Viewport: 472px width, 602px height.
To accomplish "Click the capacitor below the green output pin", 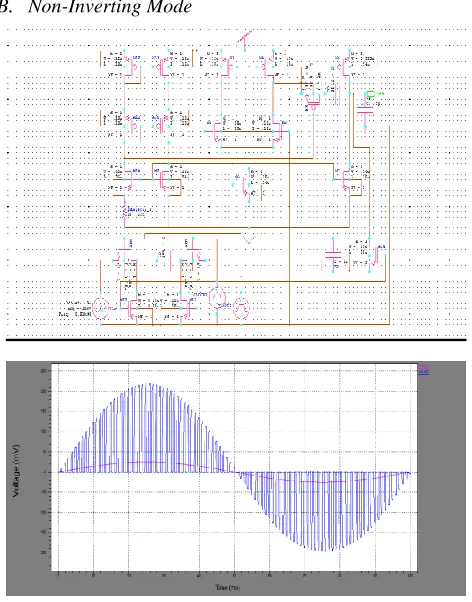I will [x=365, y=110].
